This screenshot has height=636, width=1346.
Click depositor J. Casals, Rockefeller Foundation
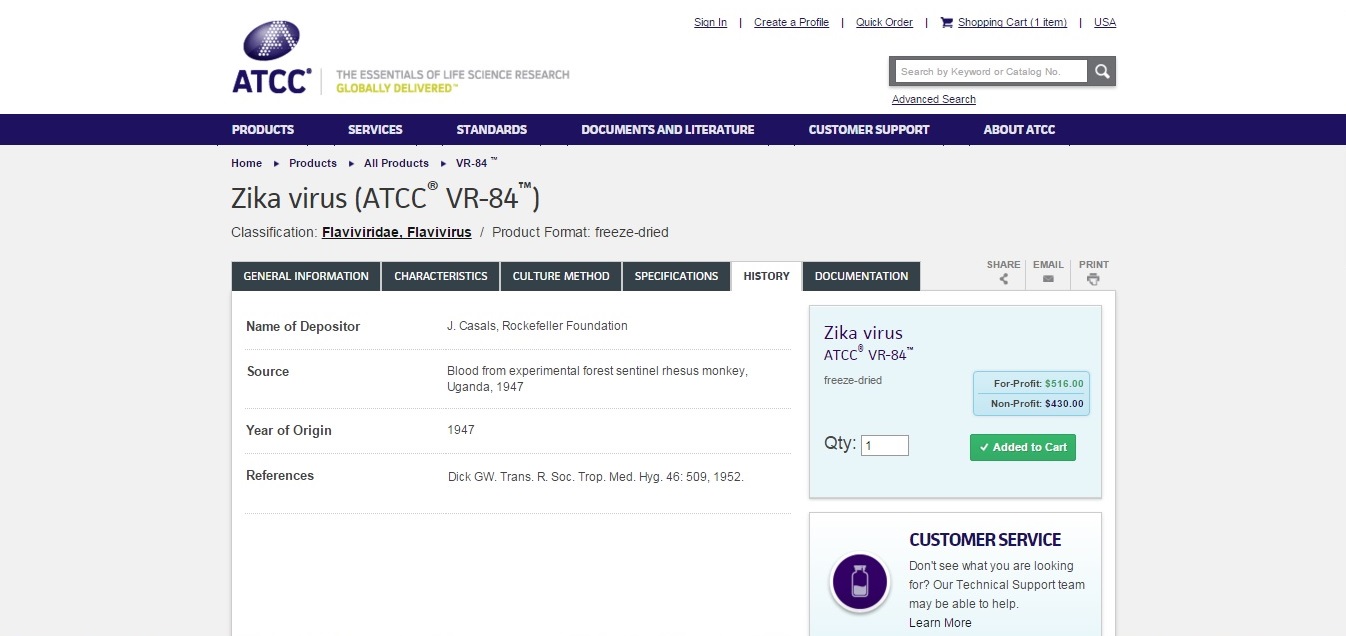click(x=537, y=325)
